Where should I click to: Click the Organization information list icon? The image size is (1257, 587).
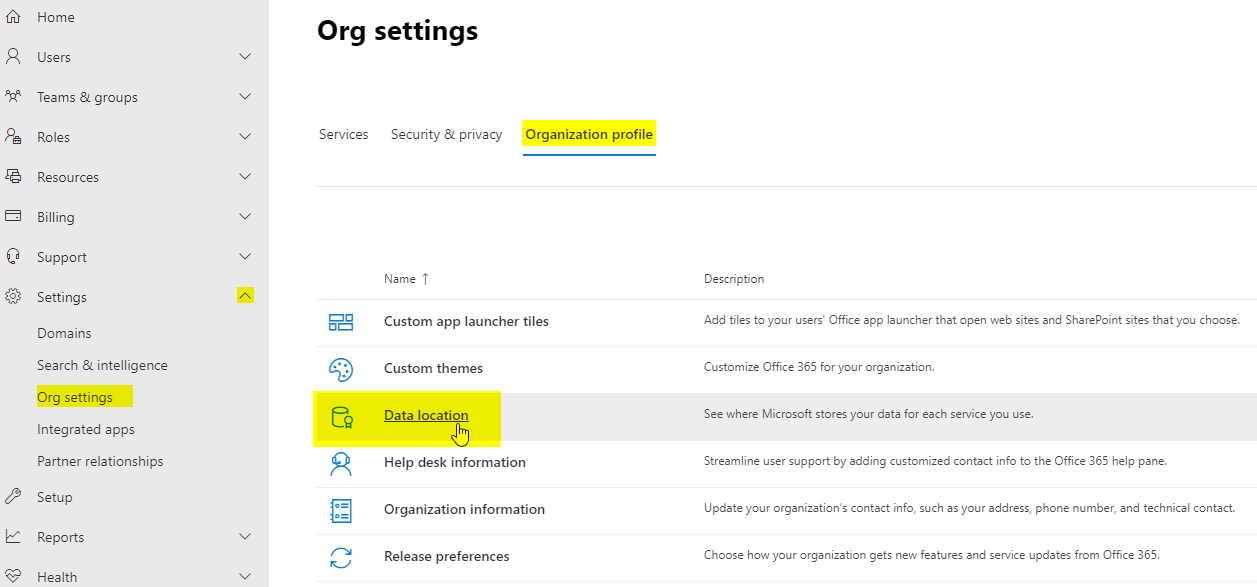[341, 510]
